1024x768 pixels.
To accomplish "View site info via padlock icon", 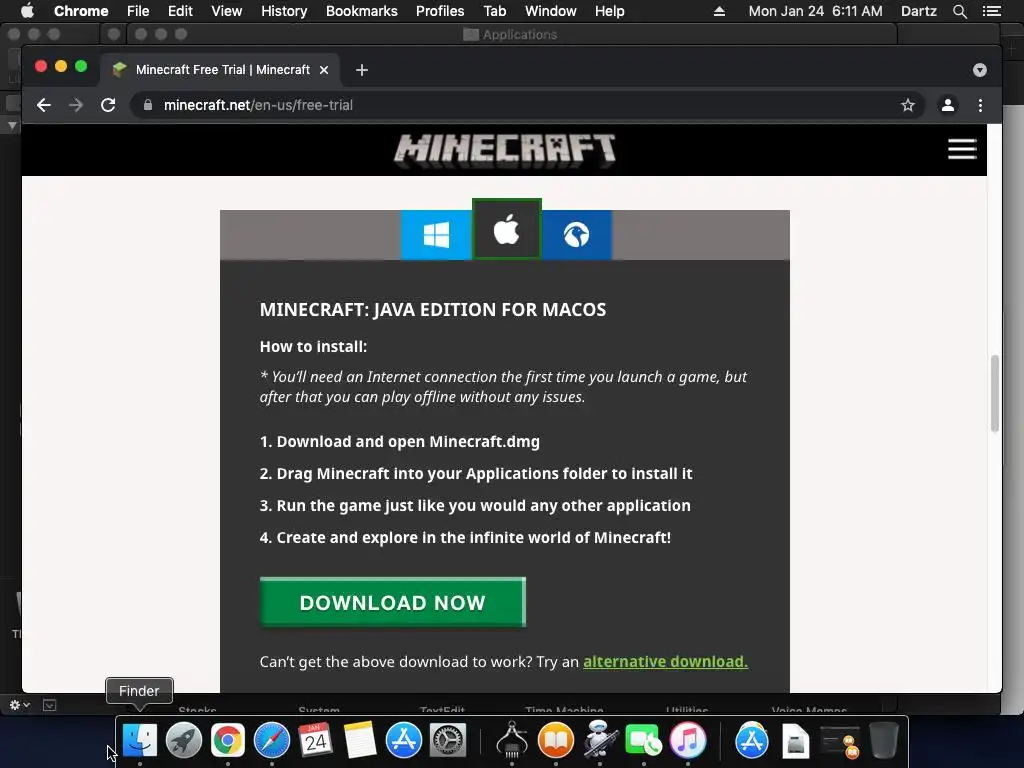I will (x=148, y=105).
